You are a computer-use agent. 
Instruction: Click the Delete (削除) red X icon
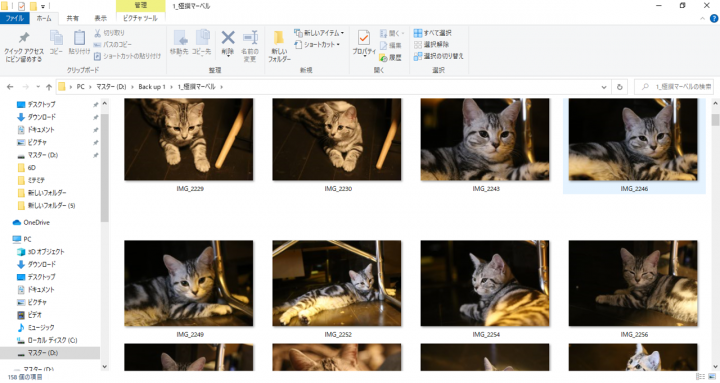pos(228,38)
